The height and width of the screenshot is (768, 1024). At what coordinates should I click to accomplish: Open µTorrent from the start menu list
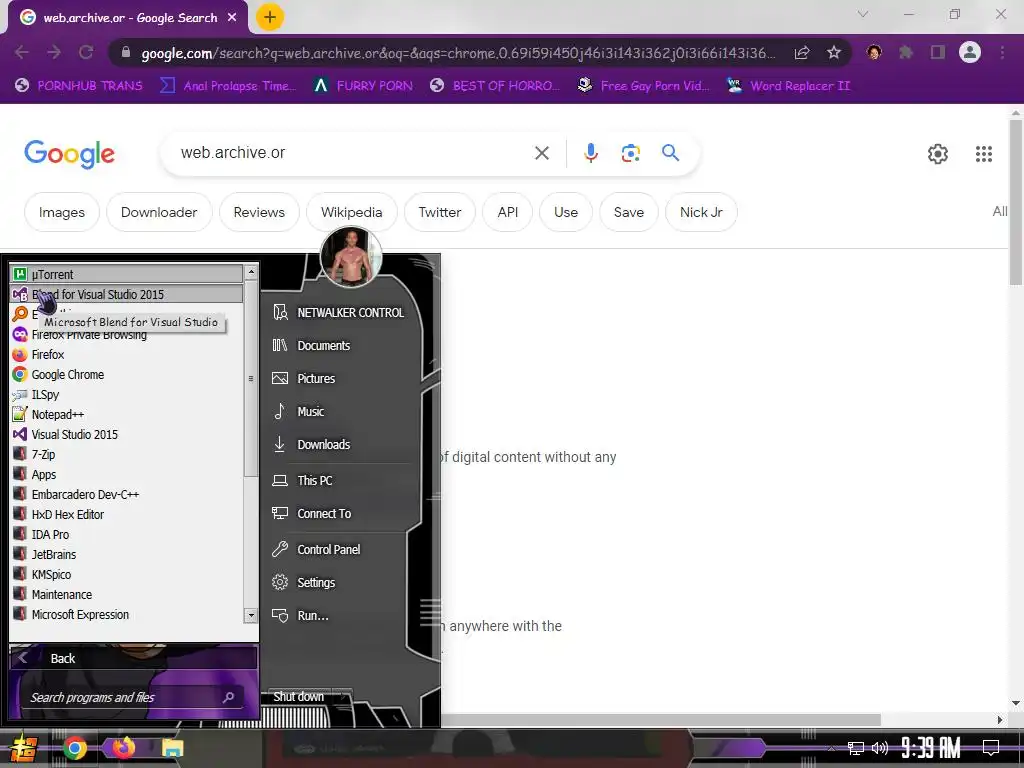point(127,274)
